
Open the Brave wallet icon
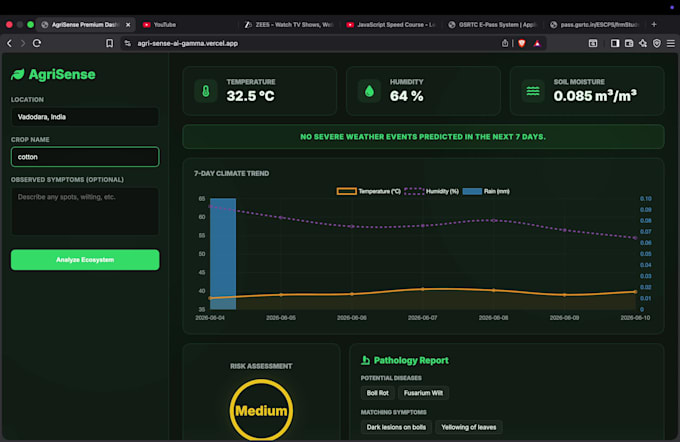pyautogui.click(x=629, y=43)
